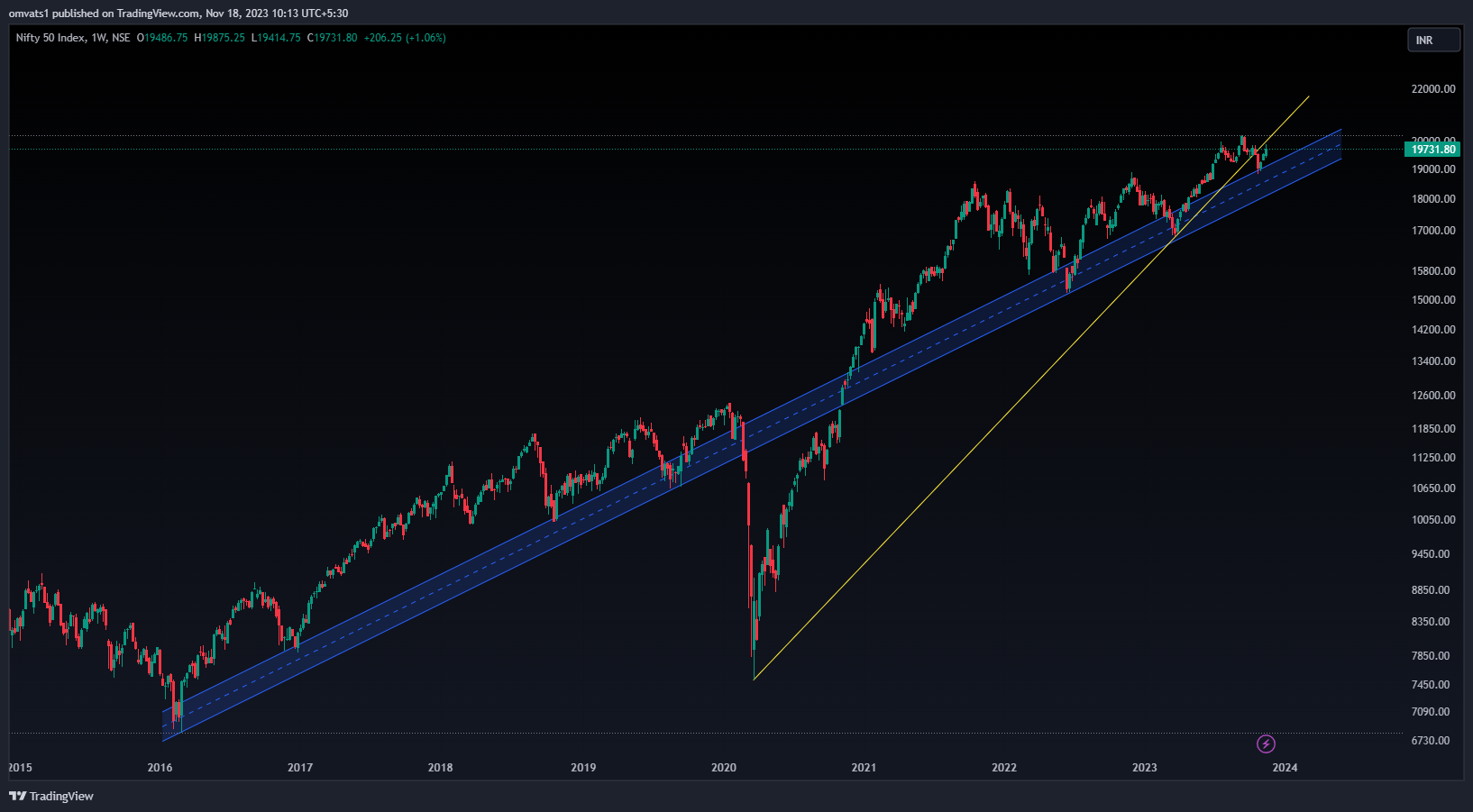
Task: Click the 10650.00 price axis label
Action: (1433, 488)
